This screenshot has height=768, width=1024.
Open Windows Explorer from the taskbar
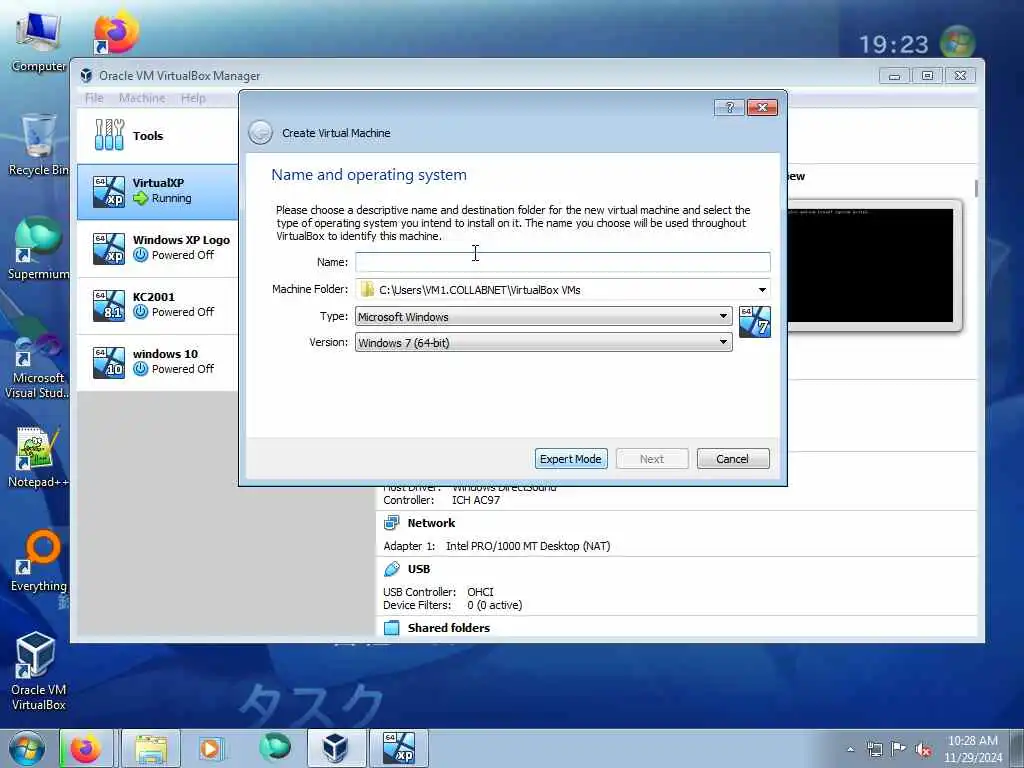click(151, 748)
